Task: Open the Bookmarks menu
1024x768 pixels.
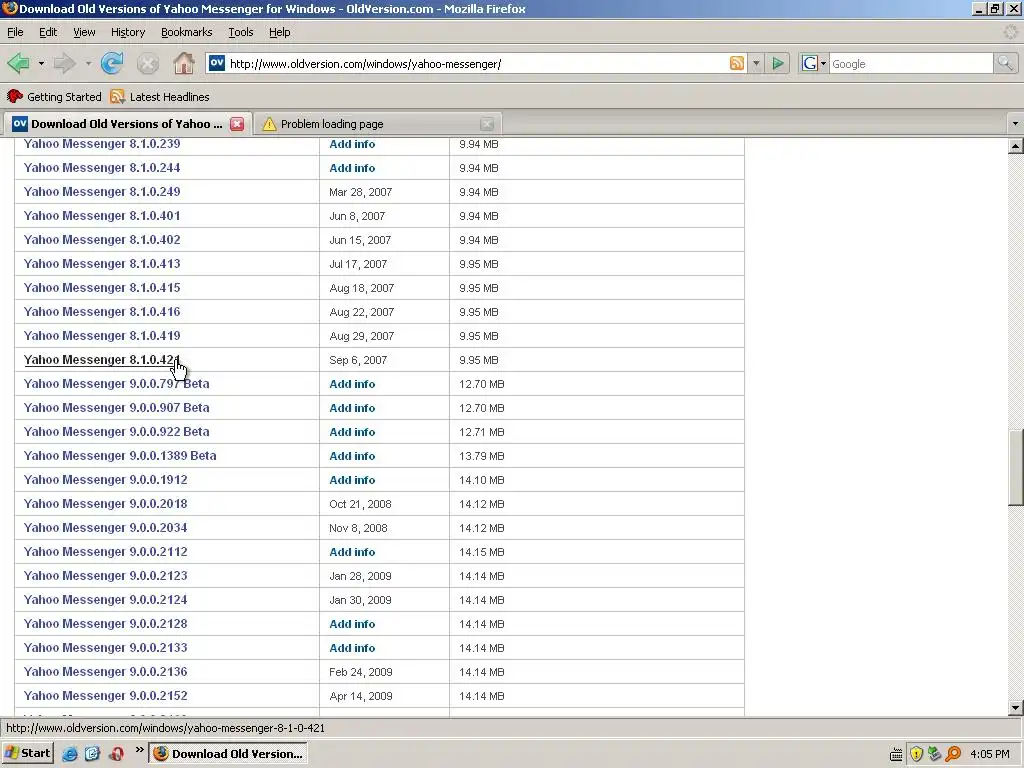Action: point(186,32)
